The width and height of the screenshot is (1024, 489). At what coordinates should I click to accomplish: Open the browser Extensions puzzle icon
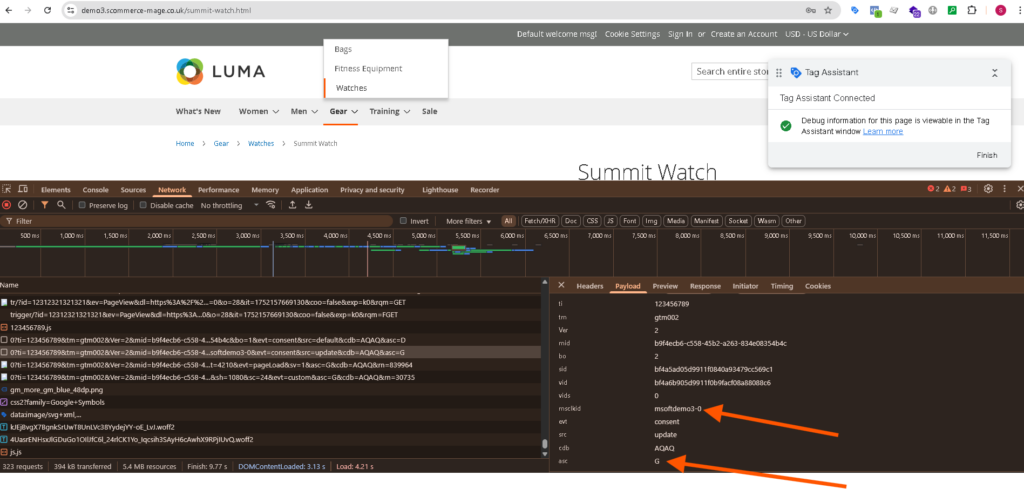click(972, 10)
